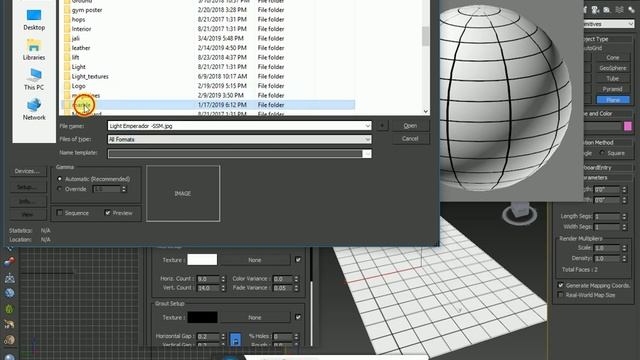Click the Scale multiplier value field
The width and height of the screenshot is (640, 360).
pyautogui.click(x=607, y=248)
